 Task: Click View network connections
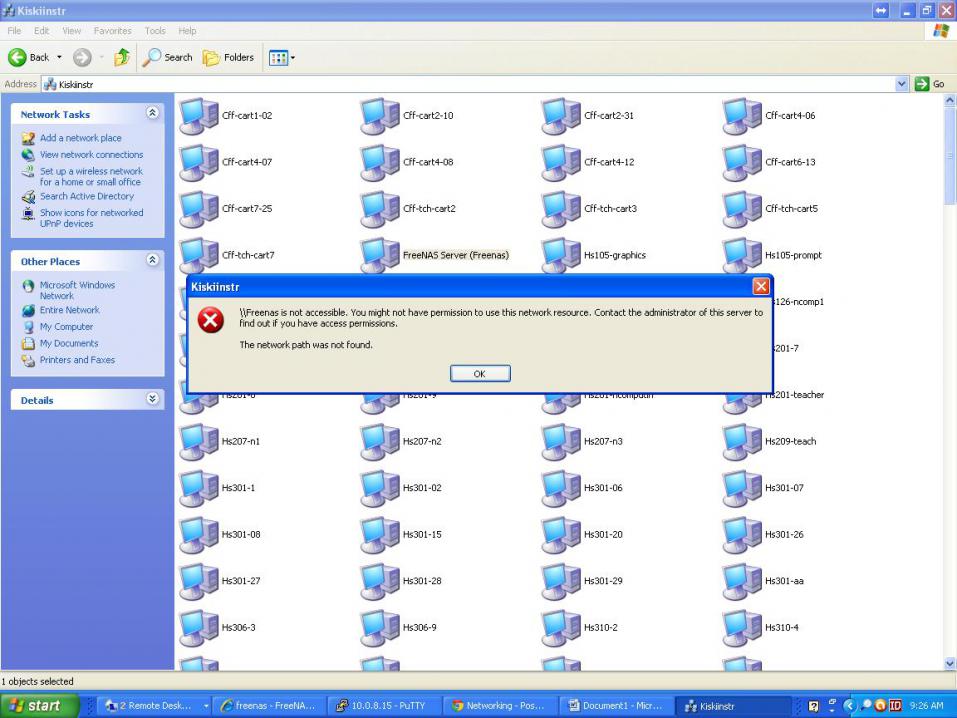(92, 154)
